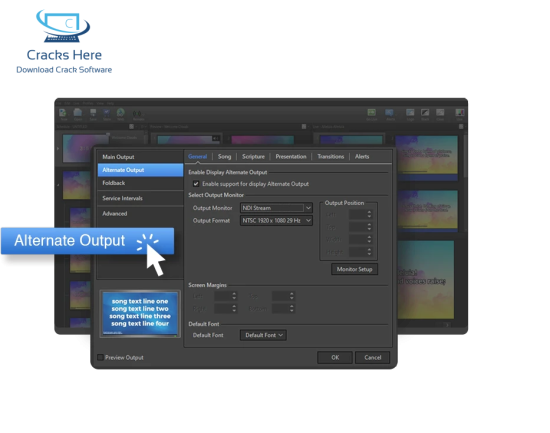Image resolution: width=550 pixels, height=433 pixels.
Task: Click the Live output icon at toolbar end
Action: tap(460, 112)
